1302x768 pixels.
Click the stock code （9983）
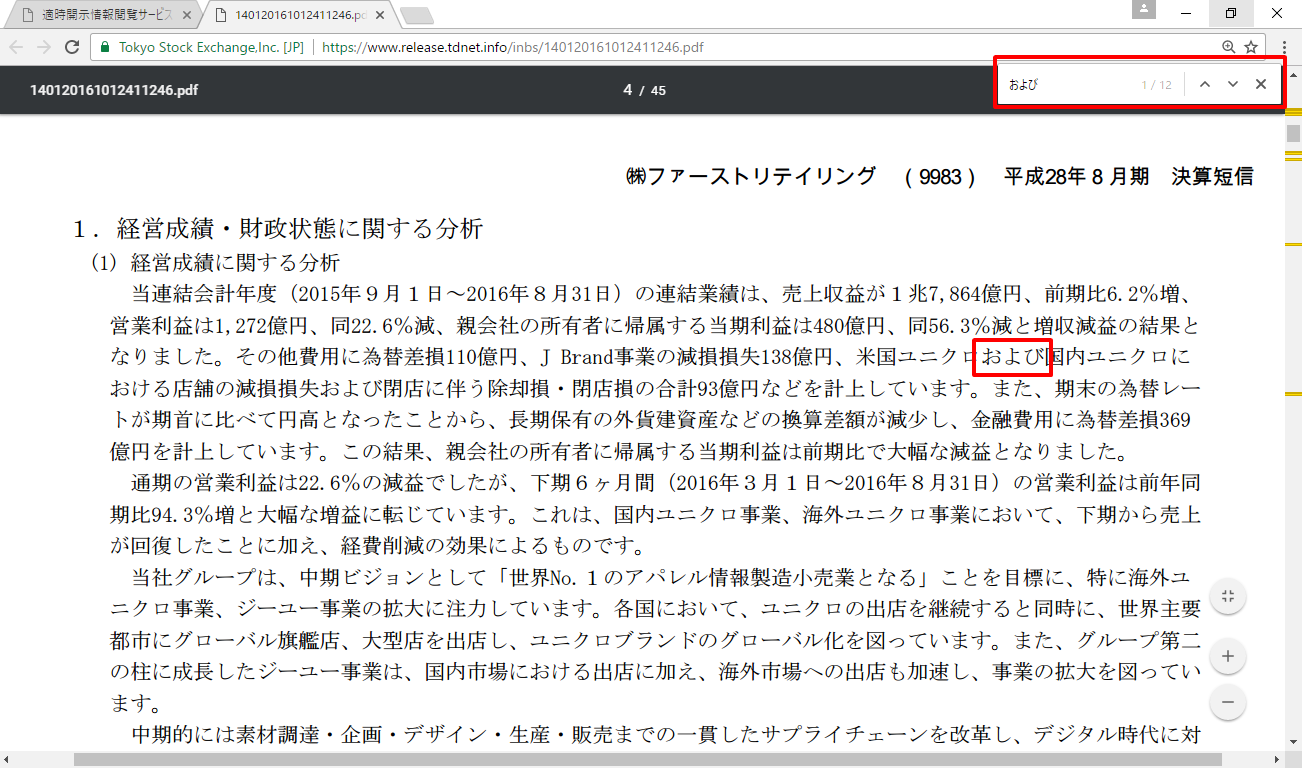(x=940, y=177)
